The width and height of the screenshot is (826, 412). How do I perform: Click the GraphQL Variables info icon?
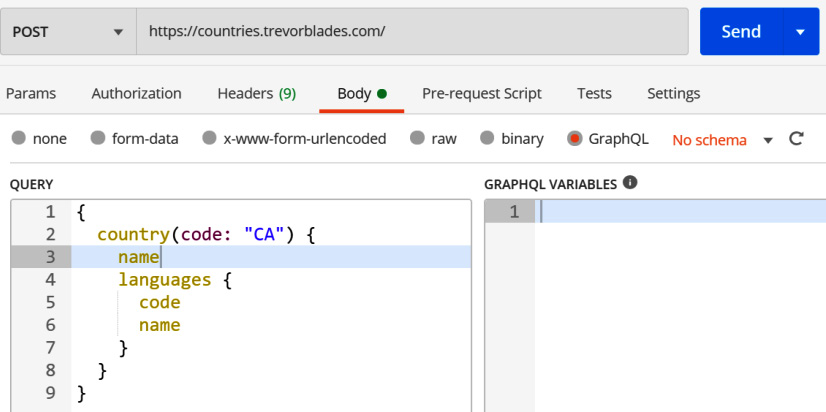click(630, 183)
